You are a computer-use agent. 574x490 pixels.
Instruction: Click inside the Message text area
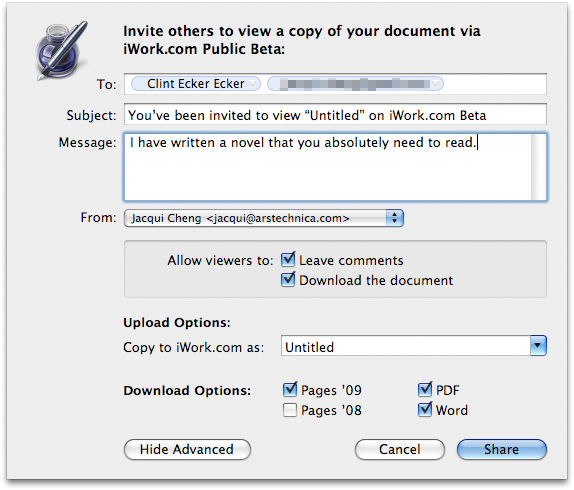click(x=328, y=167)
